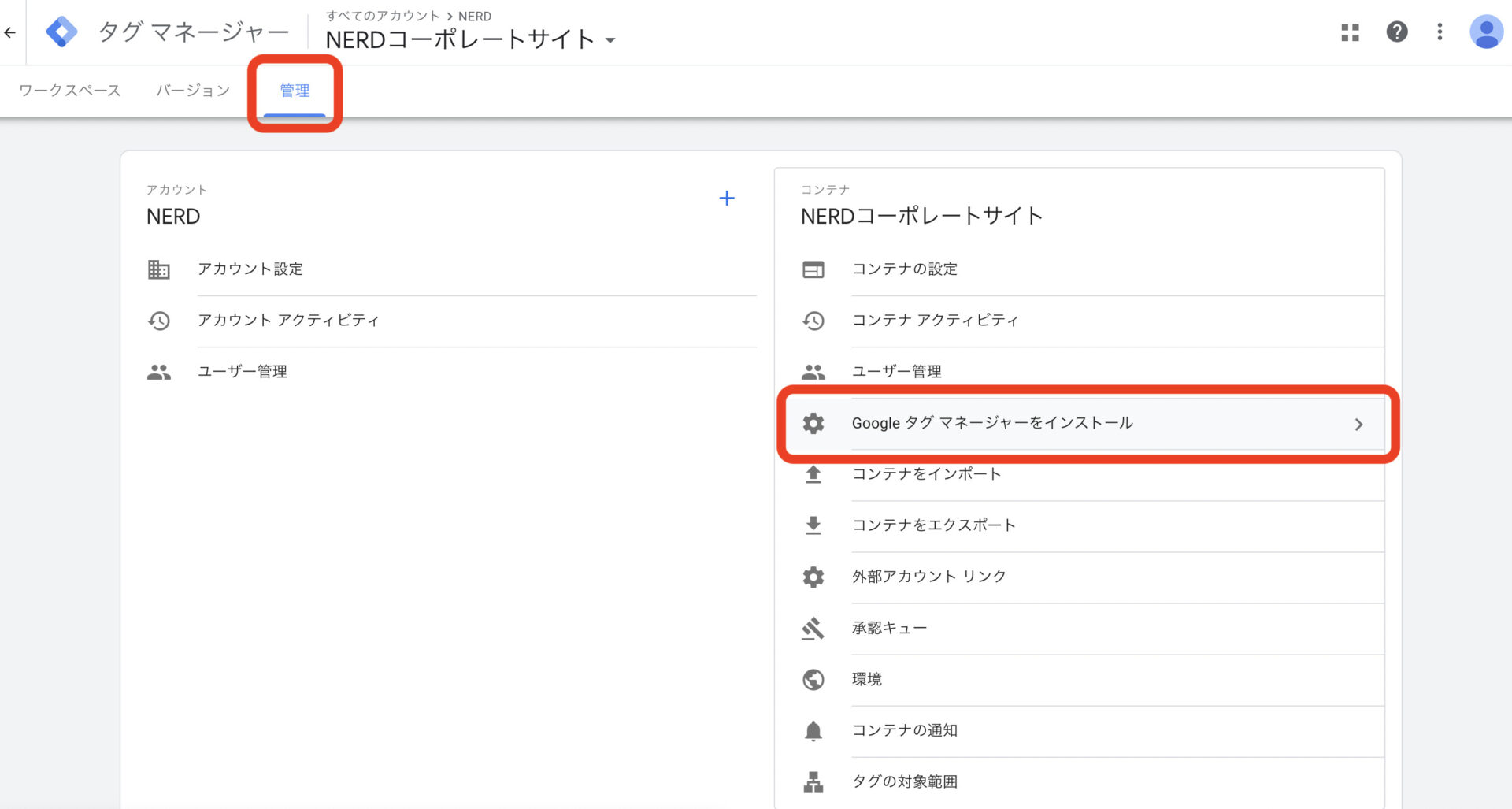Click the hierarchy icon beside タグの対象範囲

813,782
